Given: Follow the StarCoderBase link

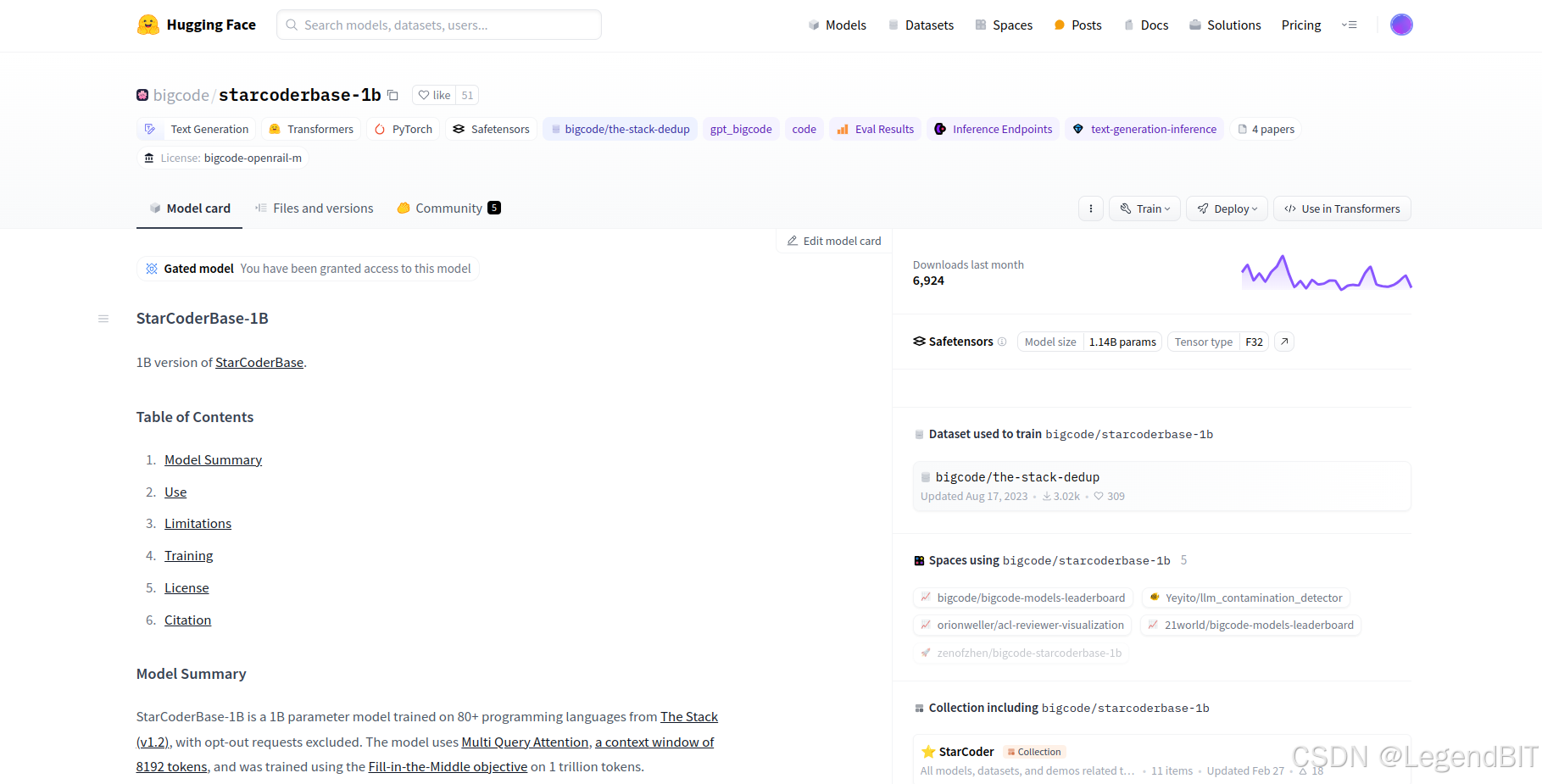Looking at the screenshot, I should pos(259,363).
